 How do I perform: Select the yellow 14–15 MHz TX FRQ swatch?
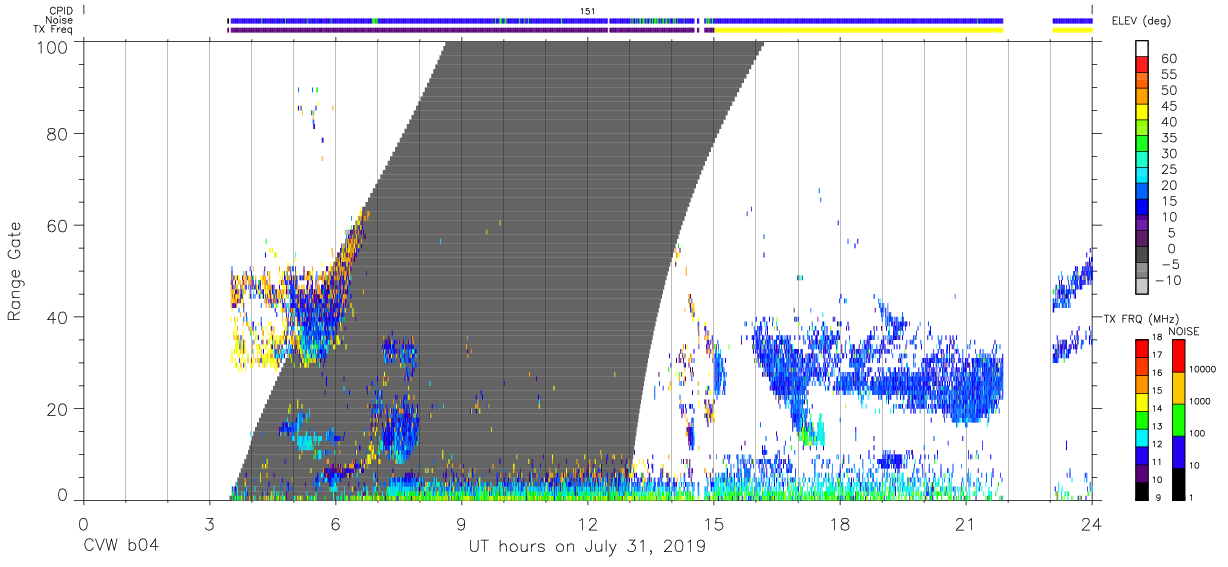1141,401
